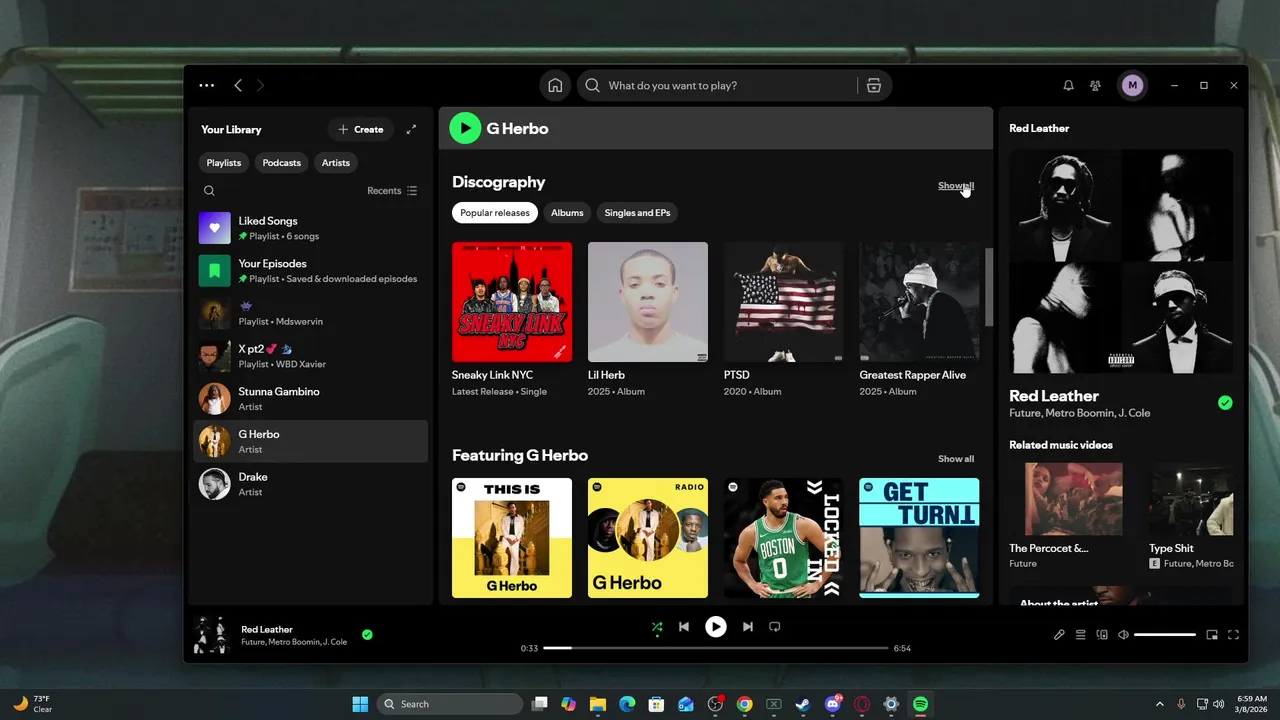Skip to the previous track
This screenshot has width=1280, height=720.
[x=684, y=627]
